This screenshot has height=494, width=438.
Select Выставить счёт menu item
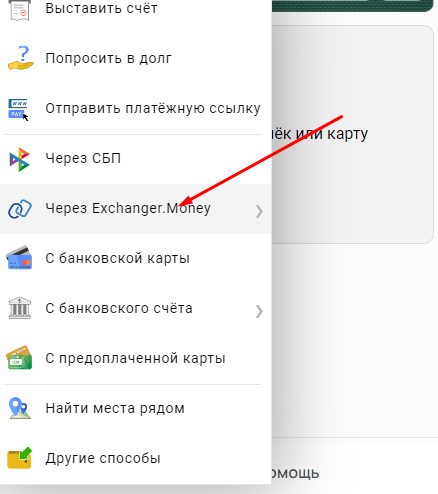pos(136,9)
